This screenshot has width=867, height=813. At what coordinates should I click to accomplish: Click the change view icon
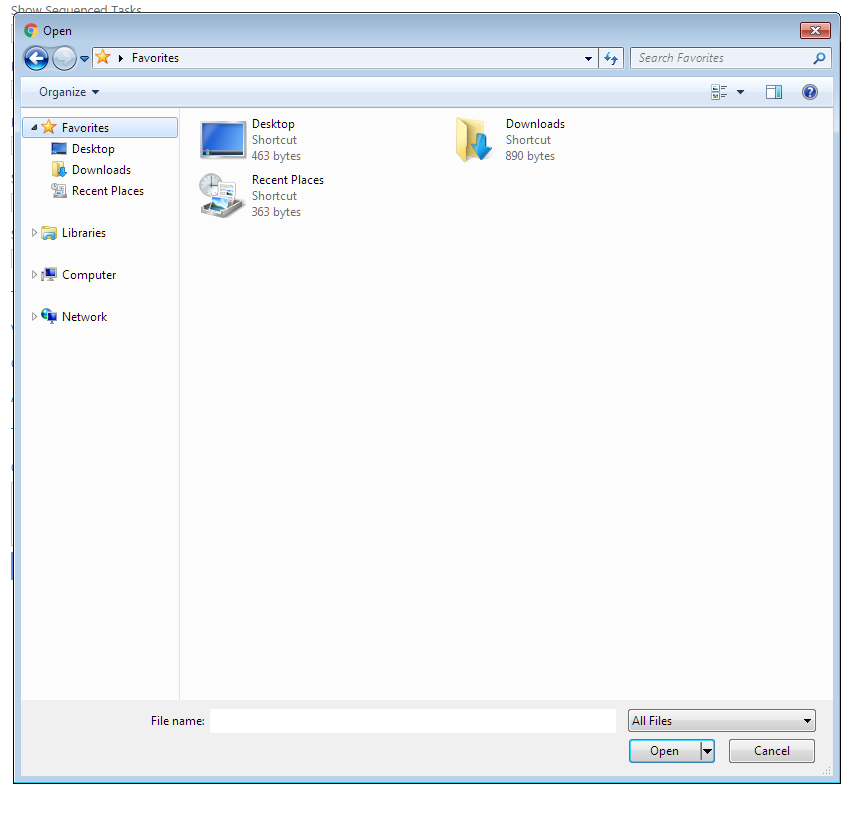(x=720, y=92)
